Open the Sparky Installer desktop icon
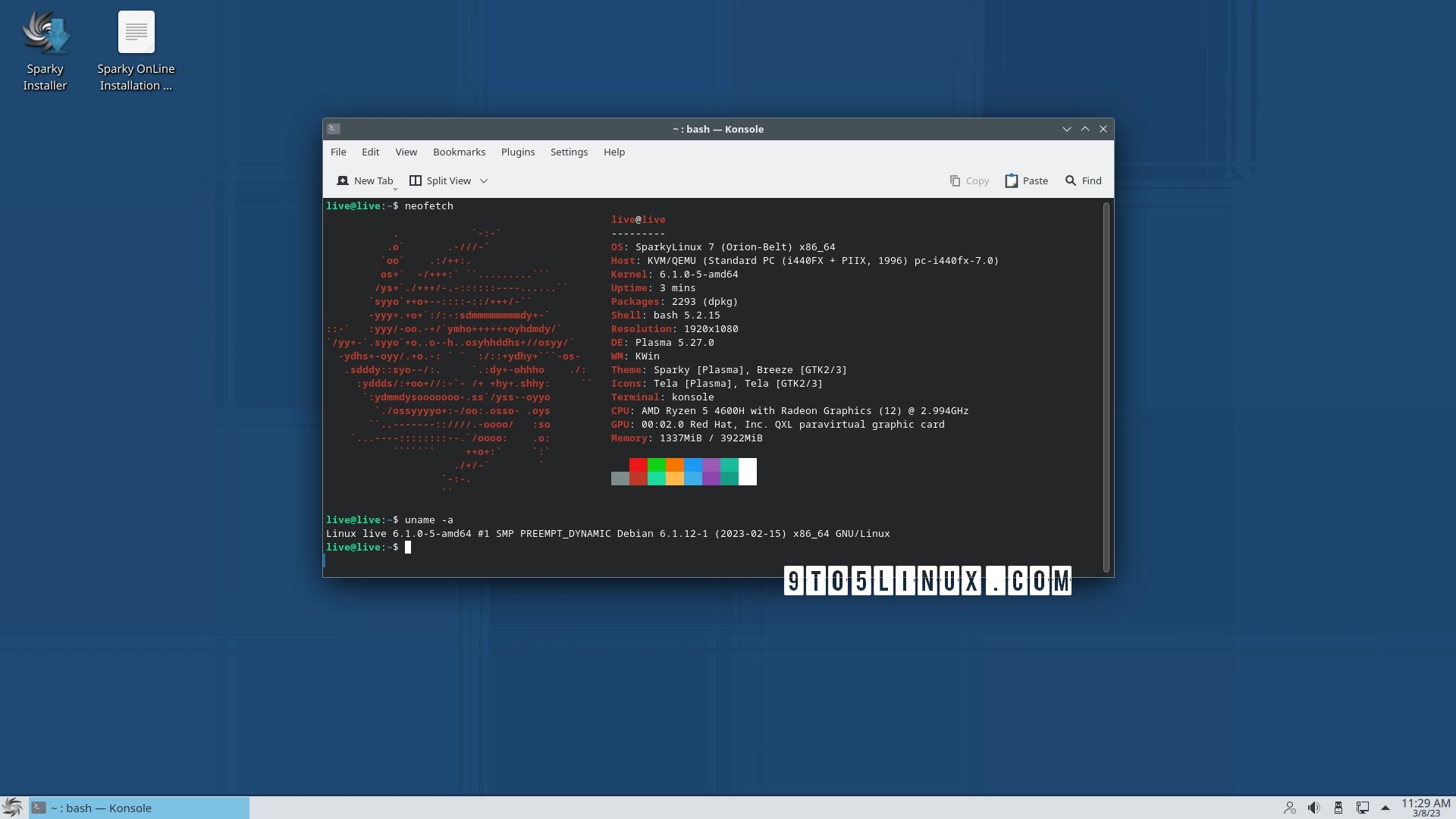Image resolution: width=1456 pixels, height=819 pixels. [45, 34]
